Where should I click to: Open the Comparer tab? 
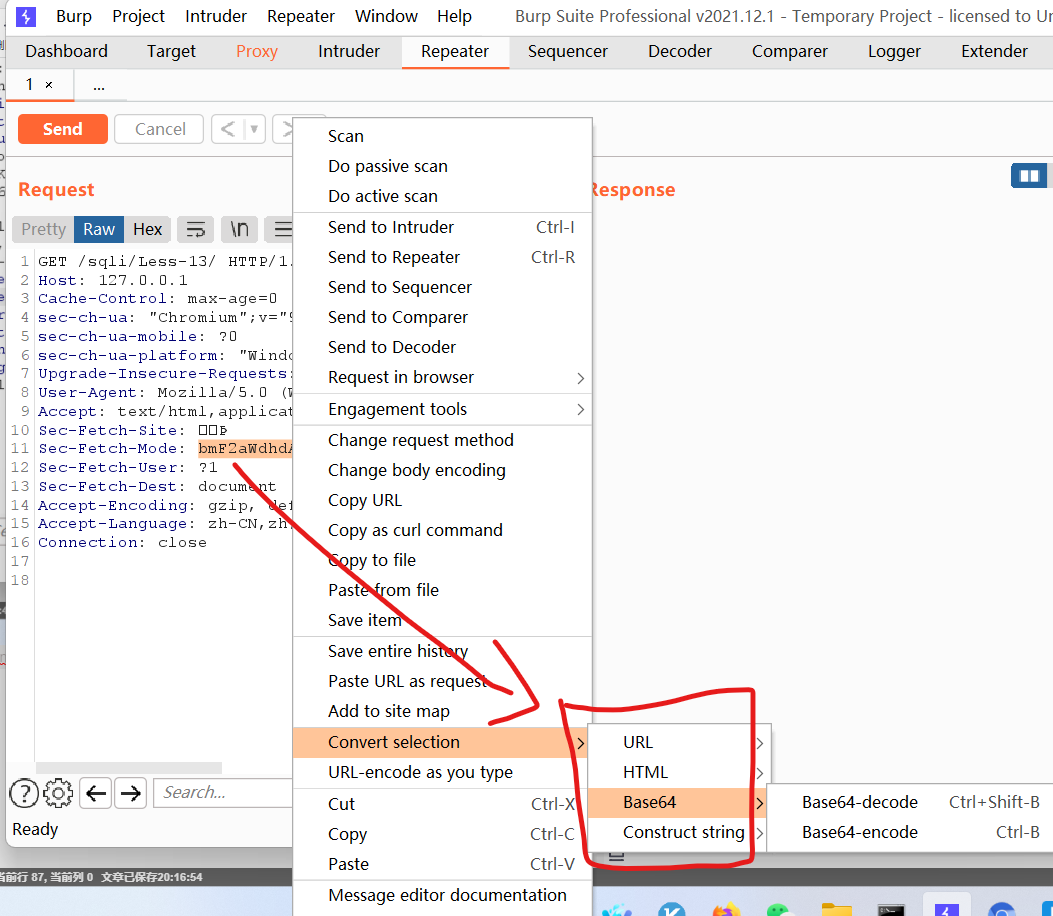click(790, 52)
